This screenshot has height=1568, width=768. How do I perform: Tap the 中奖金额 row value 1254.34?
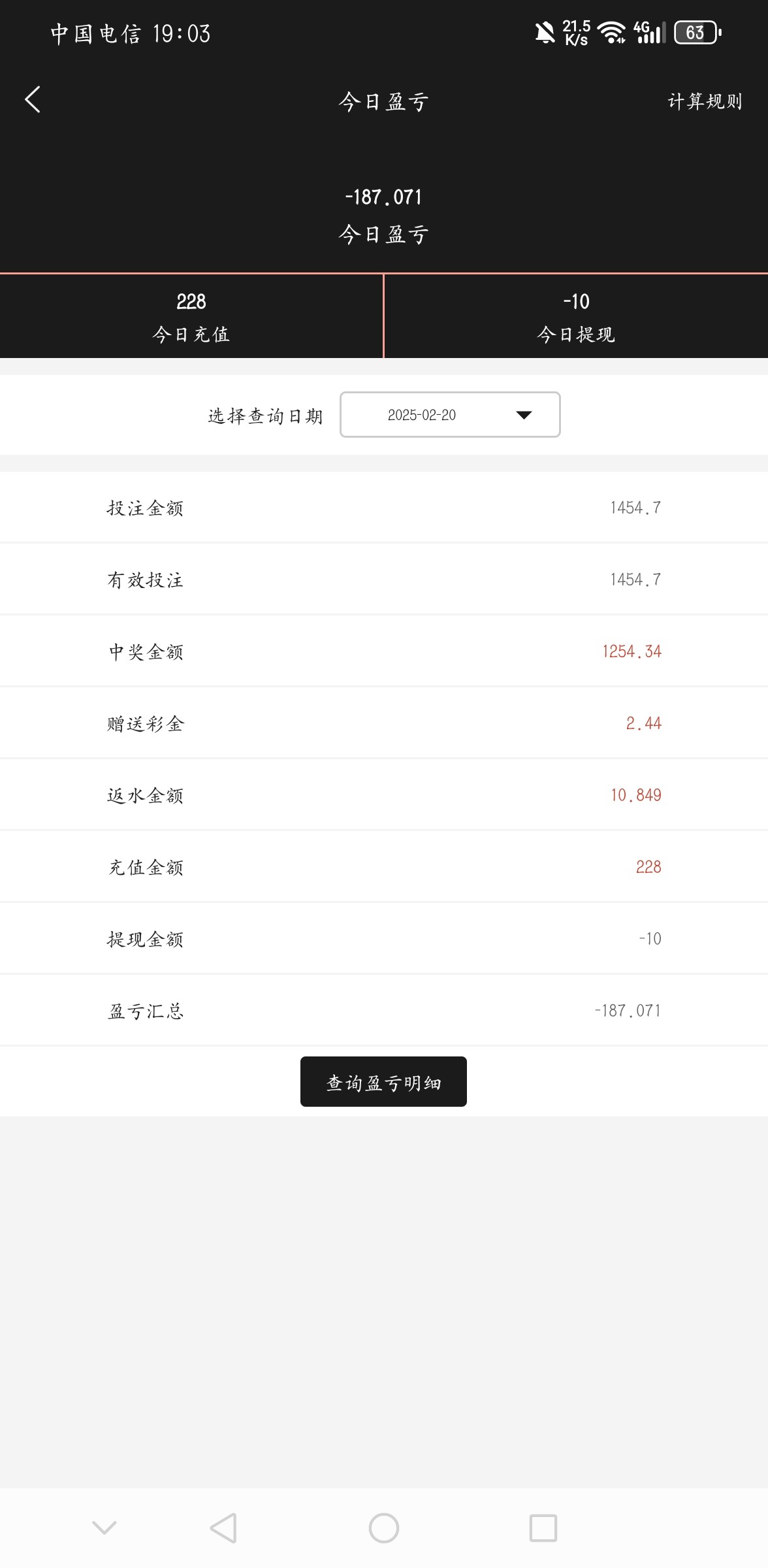click(632, 651)
